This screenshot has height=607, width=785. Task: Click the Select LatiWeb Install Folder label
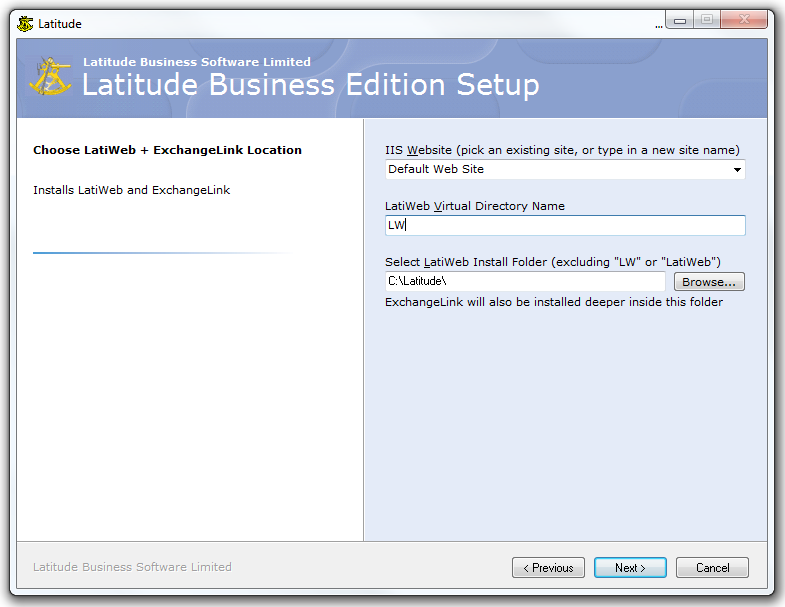[x=553, y=262]
